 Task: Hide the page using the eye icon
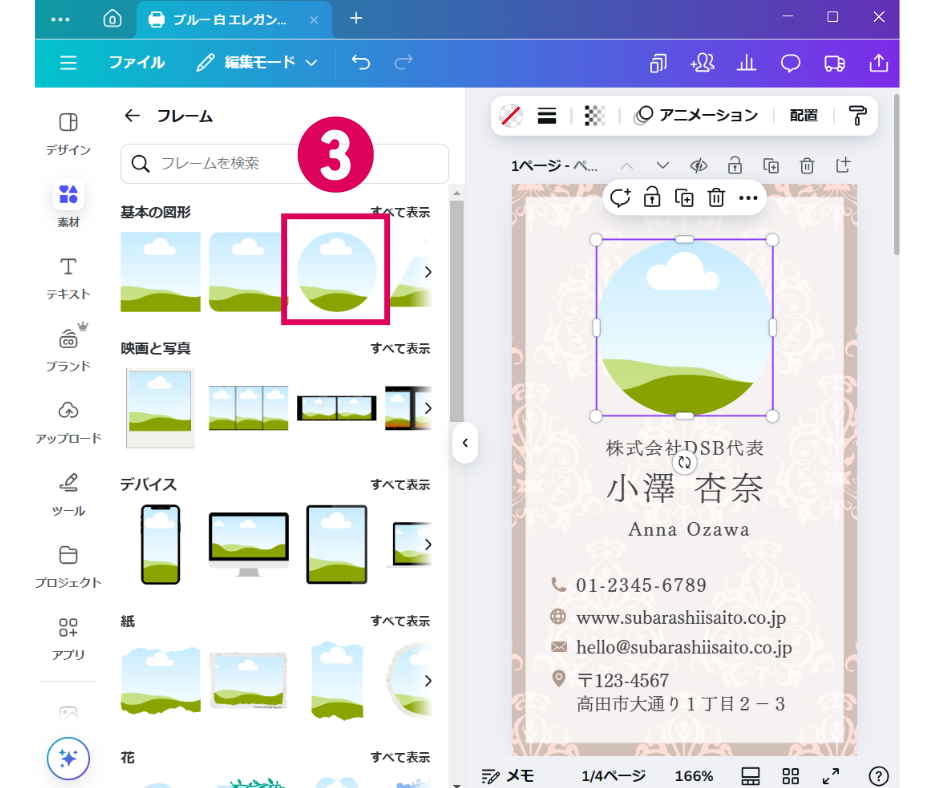pyautogui.click(x=698, y=166)
